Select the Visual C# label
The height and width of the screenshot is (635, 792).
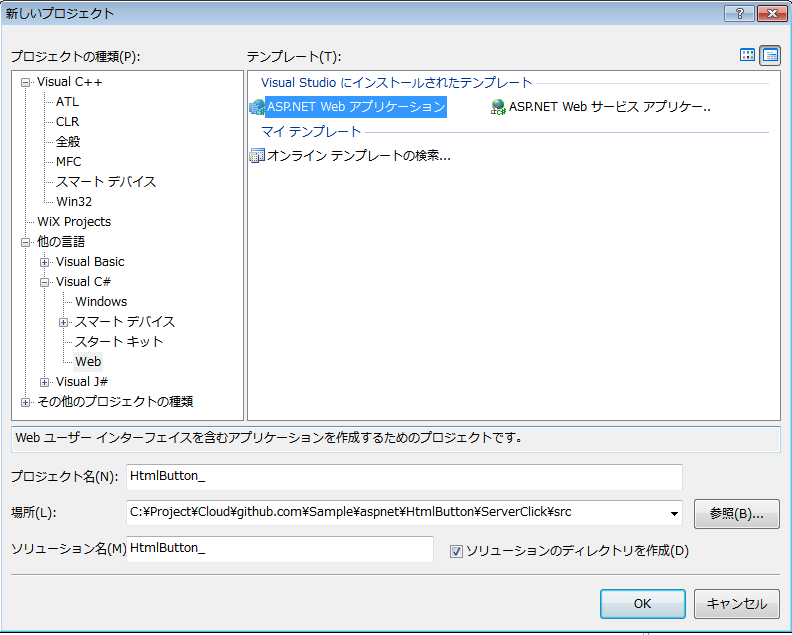tap(83, 281)
